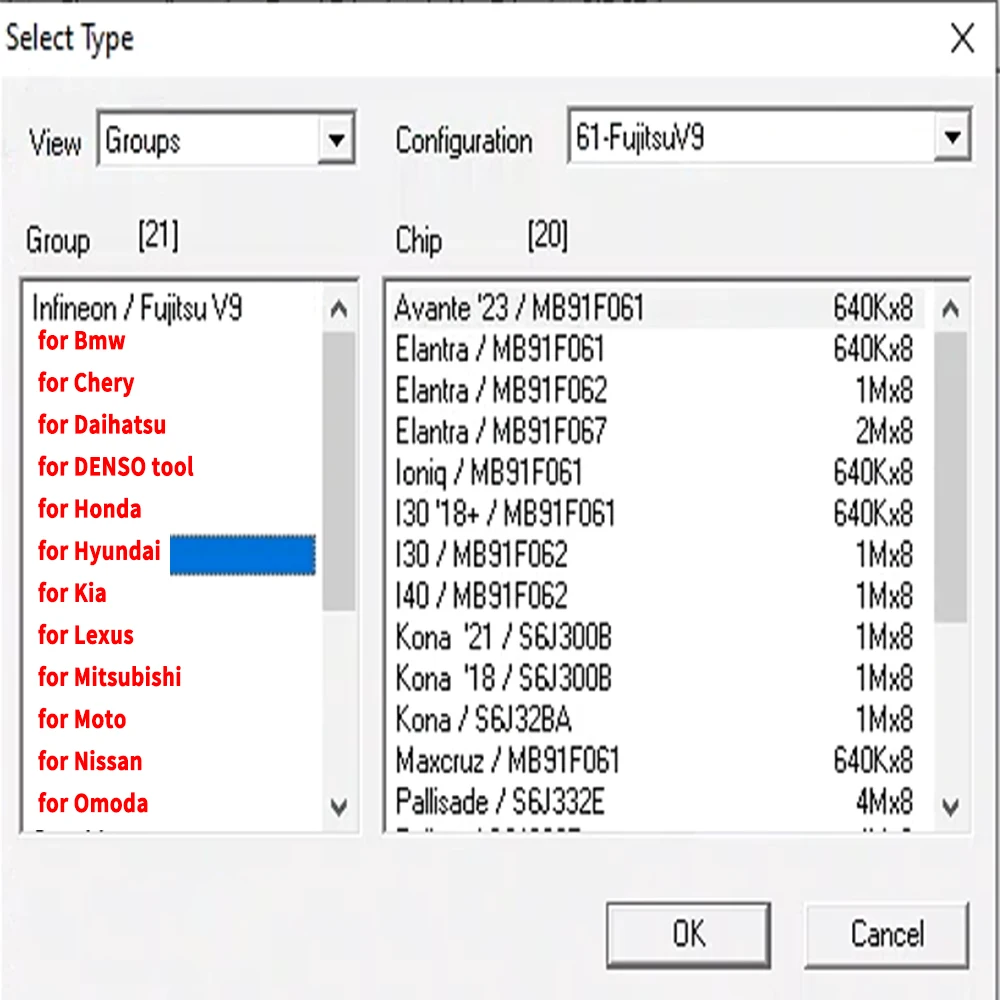Image resolution: width=1000 pixels, height=1000 pixels.
Task: Choose chip Kona / S6J32BA
Action: pos(657,719)
